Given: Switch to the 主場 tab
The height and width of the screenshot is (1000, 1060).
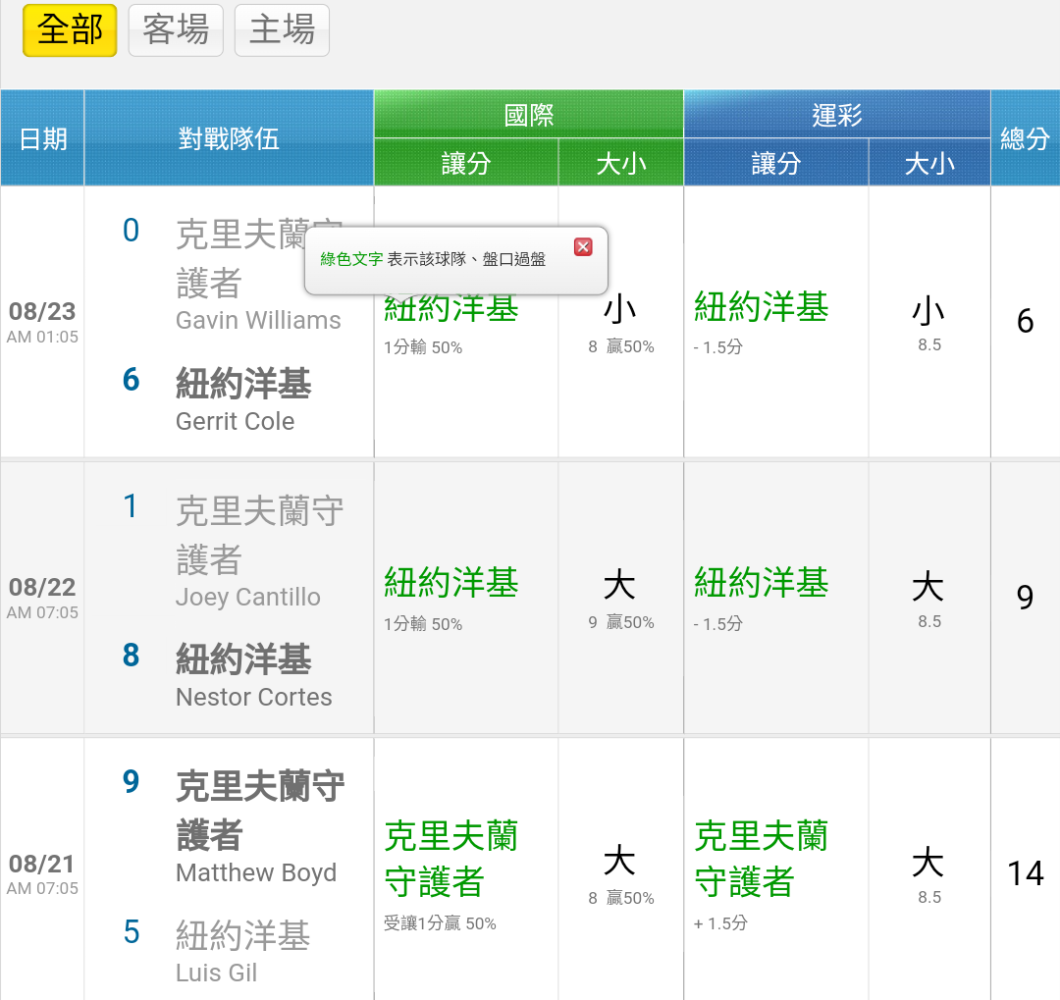Looking at the screenshot, I should (282, 30).
